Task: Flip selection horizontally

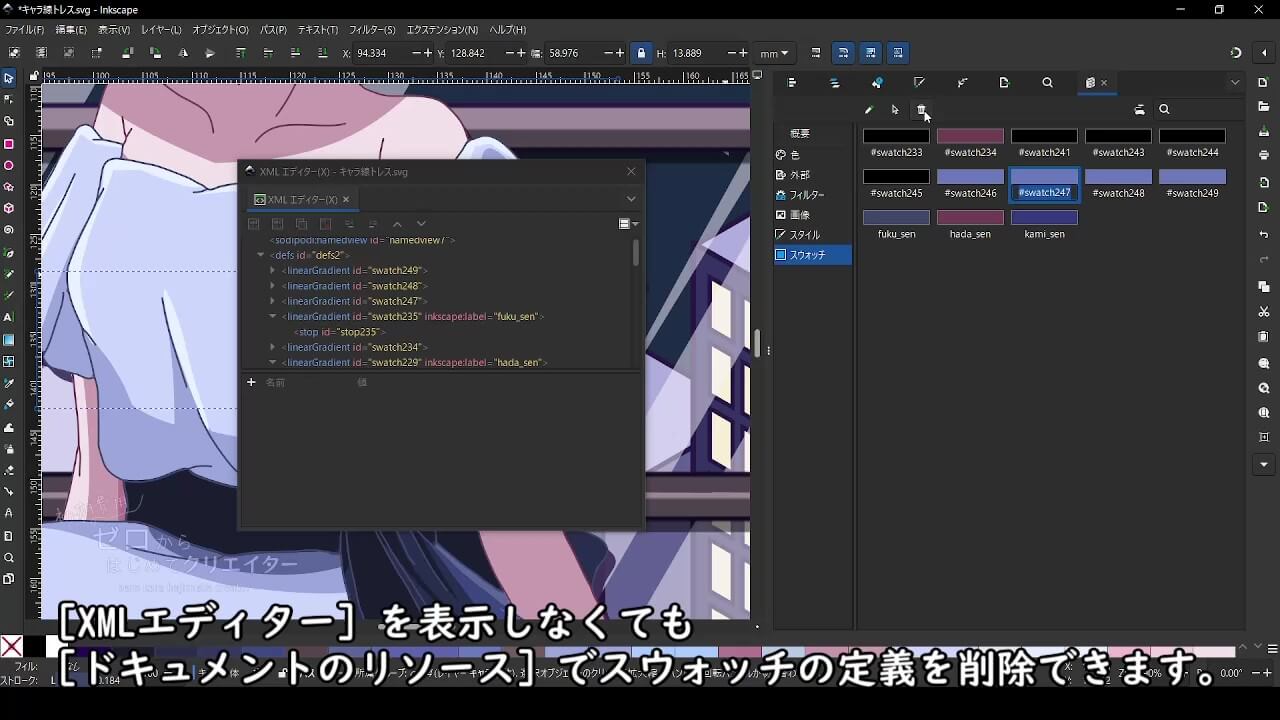Action: point(183,53)
